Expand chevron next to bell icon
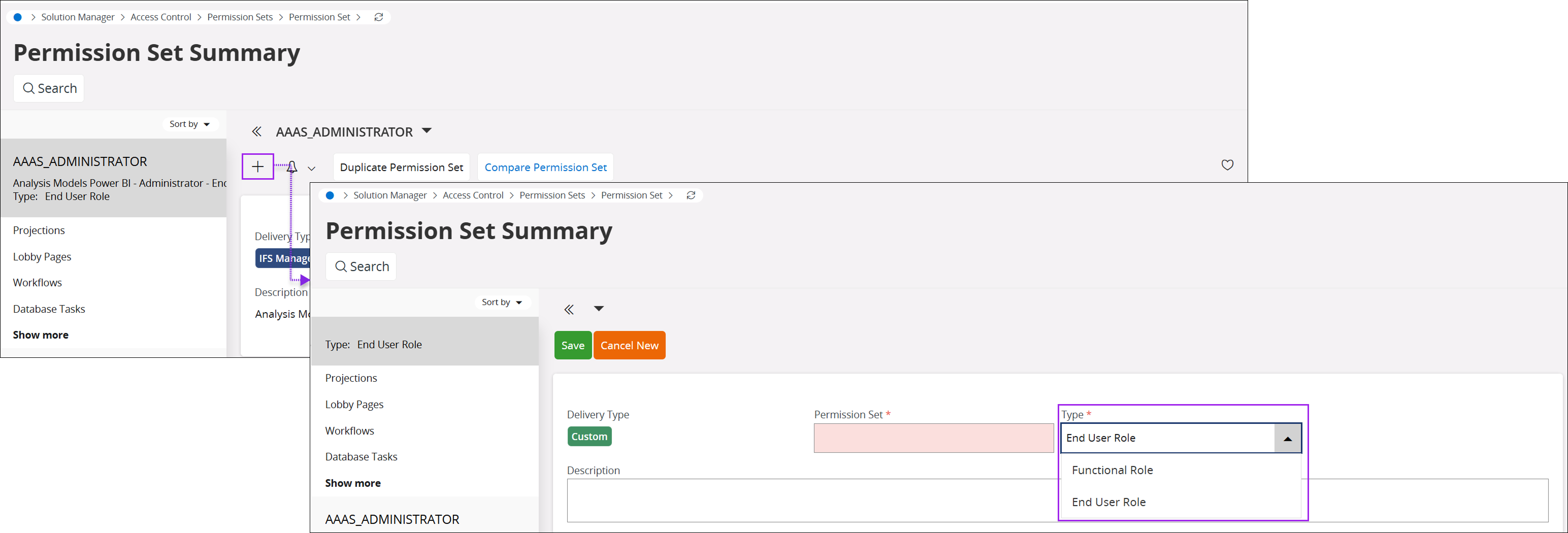 tap(312, 169)
